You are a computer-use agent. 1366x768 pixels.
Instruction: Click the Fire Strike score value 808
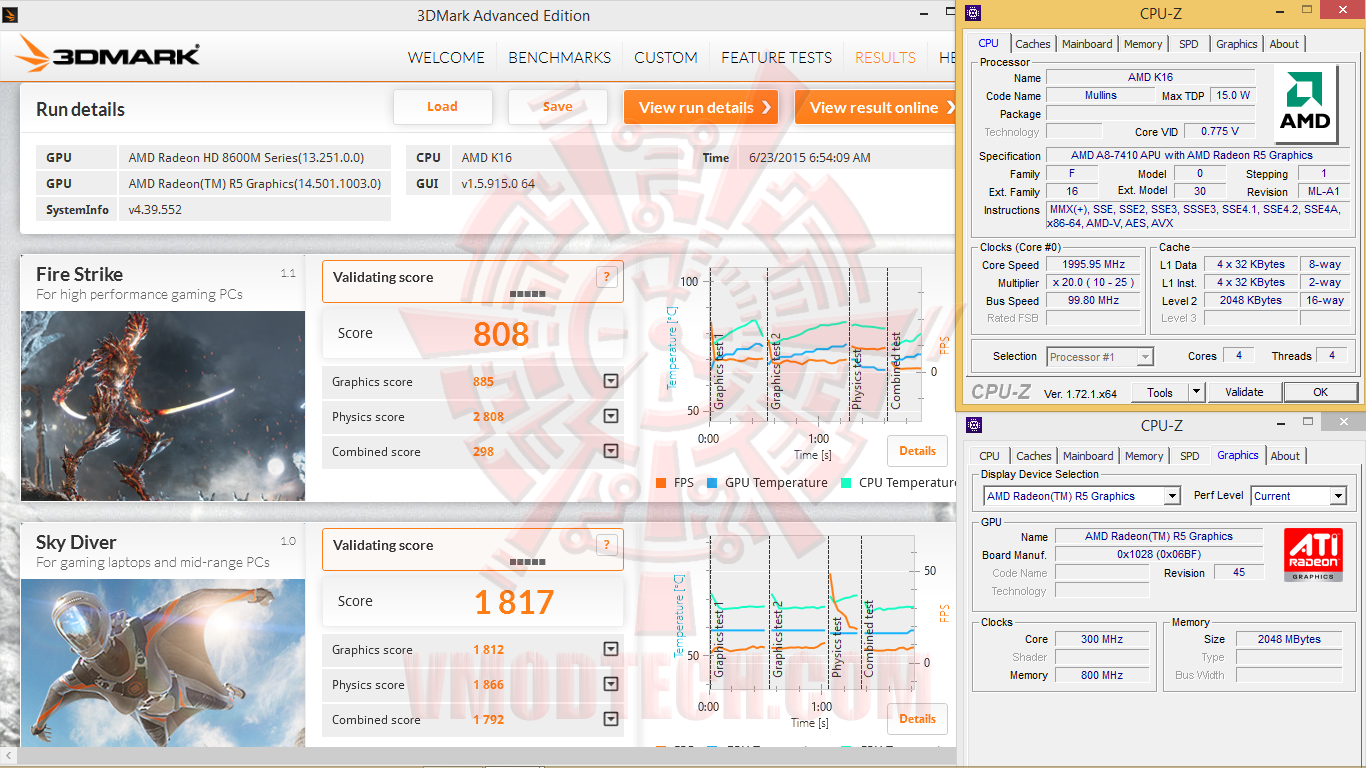pyautogui.click(x=501, y=334)
